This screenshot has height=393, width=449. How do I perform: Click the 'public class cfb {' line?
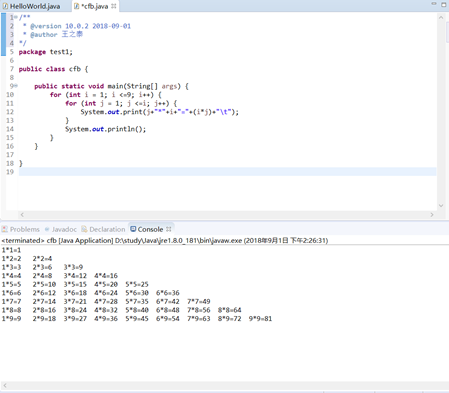point(53,69)
